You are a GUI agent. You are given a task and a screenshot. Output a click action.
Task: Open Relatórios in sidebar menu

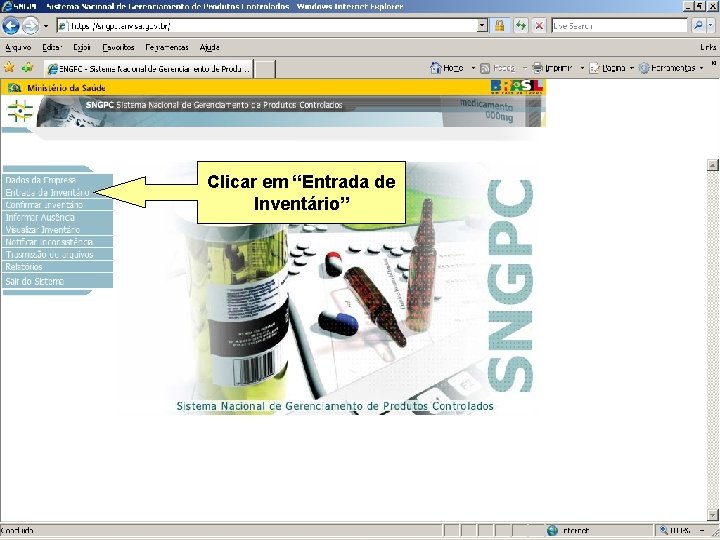pyautogui.click(x=57, y=267)
